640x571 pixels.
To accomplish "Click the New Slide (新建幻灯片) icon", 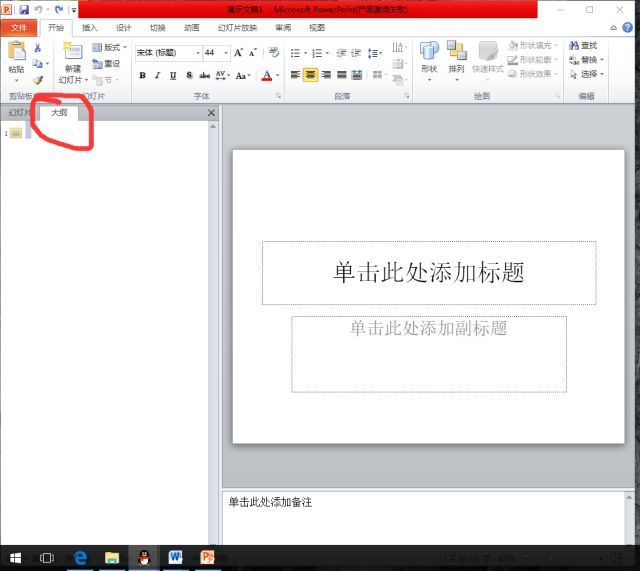I will click(x=73, y=51).
